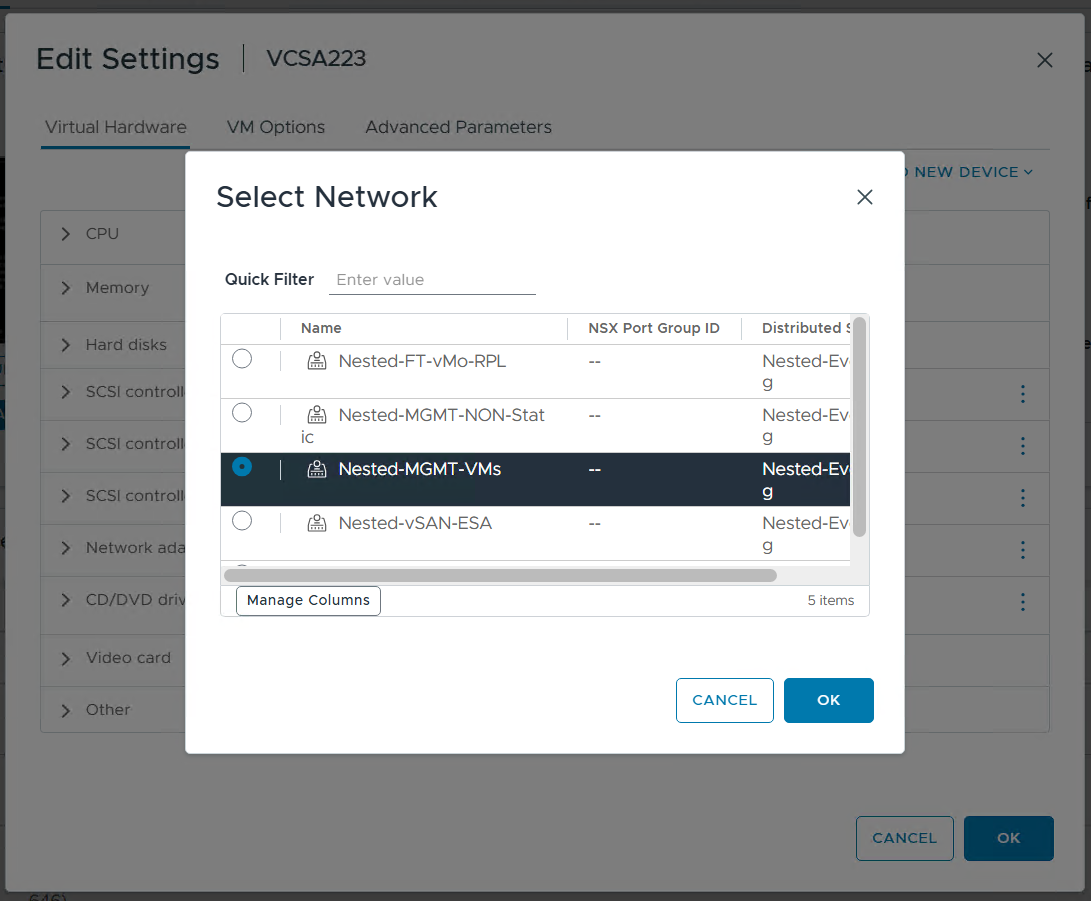Image resolution: width=1091 pixels, height=901 pixels.
Task: Click the Nested-vSAN-ESA port group icon
Action: coord(317,523)
